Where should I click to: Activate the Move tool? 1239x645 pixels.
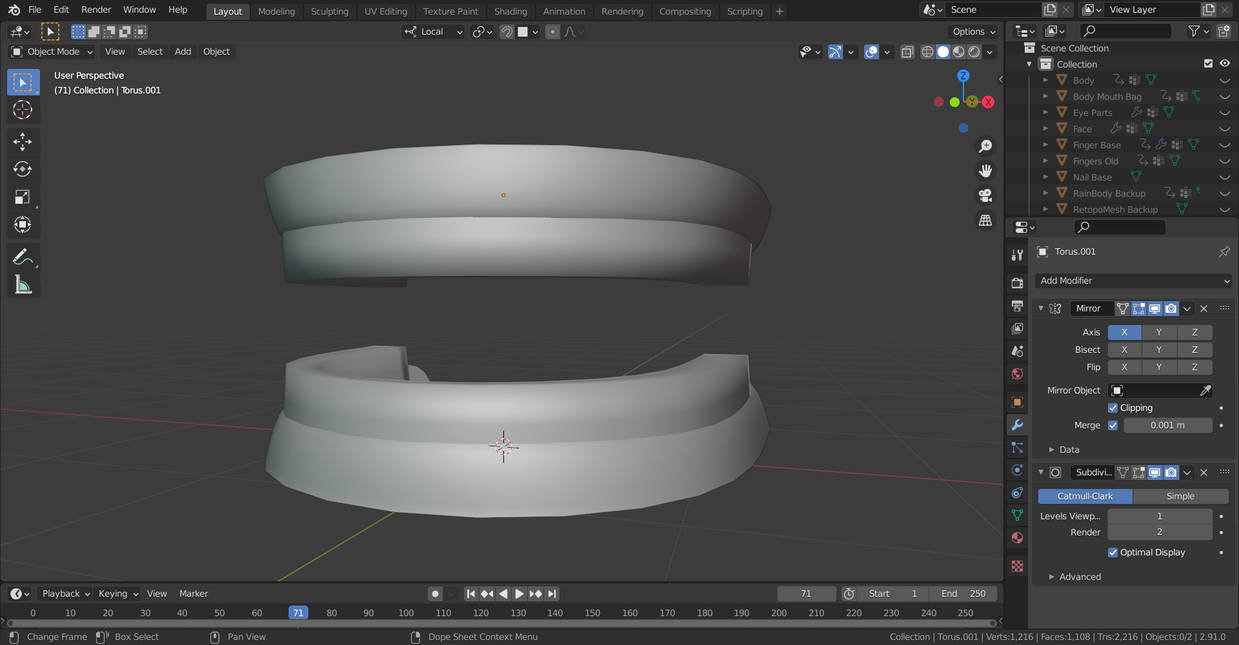[22, 142]
